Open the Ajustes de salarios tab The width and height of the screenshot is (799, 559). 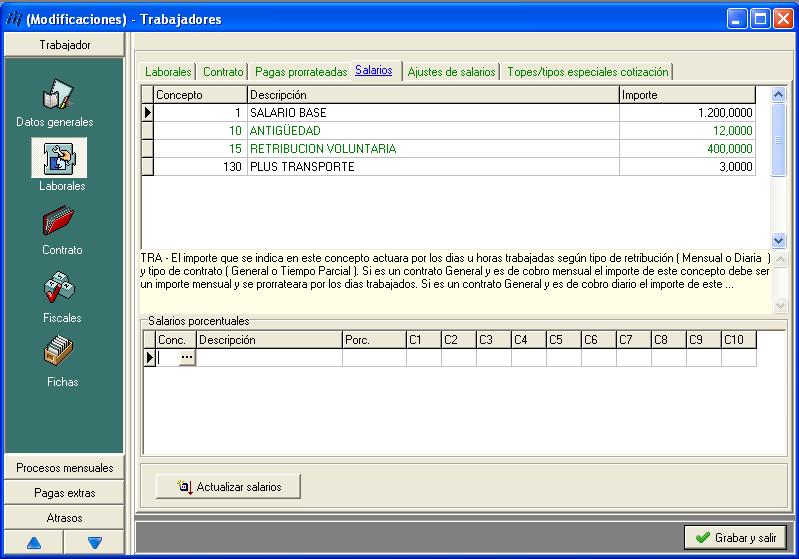click(x=451, y=72)
